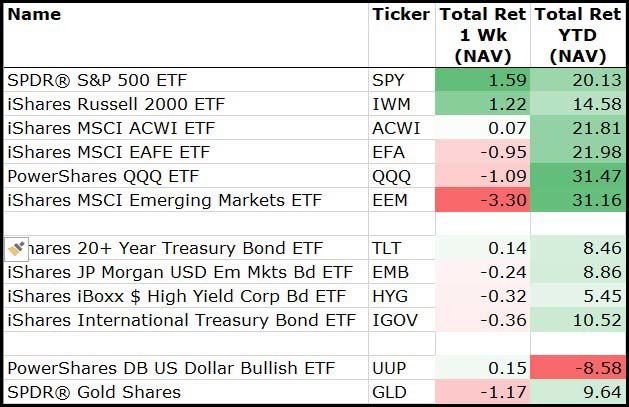Screen dimensions: 629x407
Task: Click the Total Ret YTD (NAV) header
Action: click(x=578, y=35)
